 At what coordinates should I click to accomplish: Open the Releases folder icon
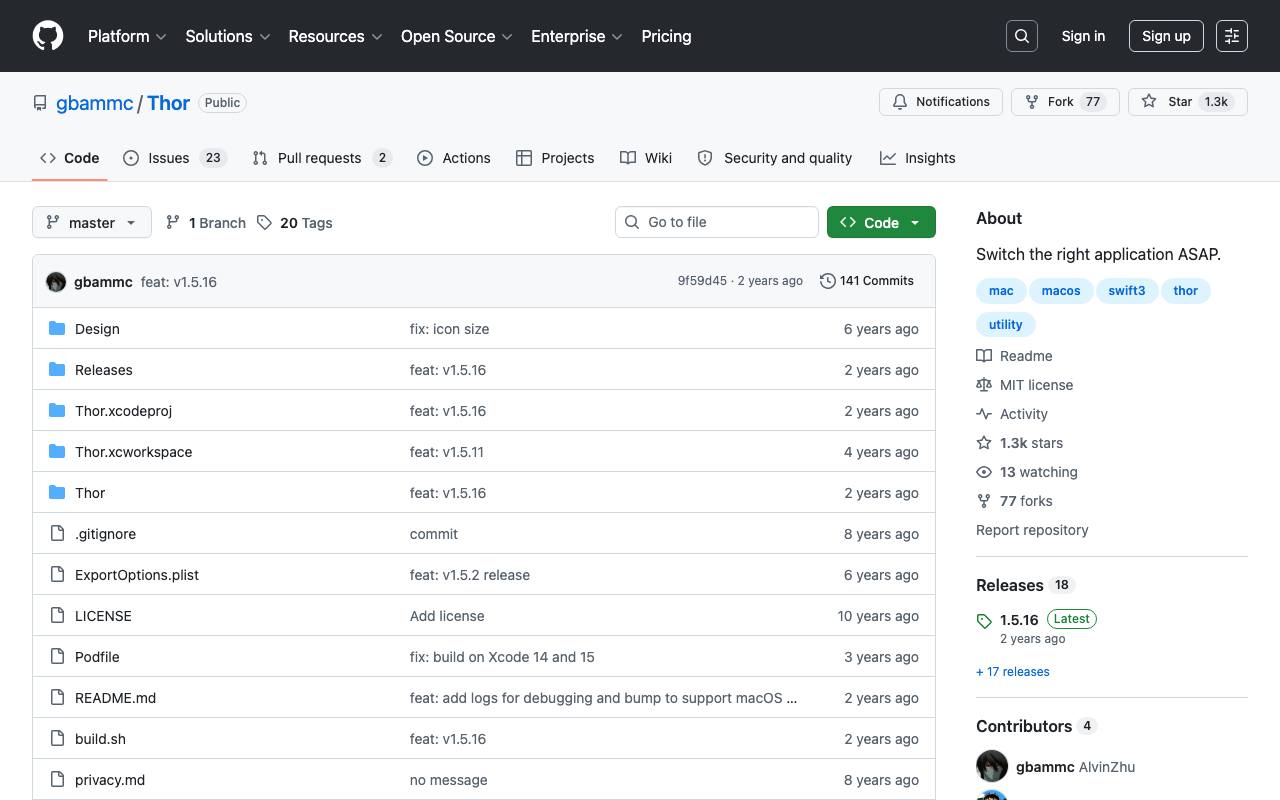[x=57, y=370]
